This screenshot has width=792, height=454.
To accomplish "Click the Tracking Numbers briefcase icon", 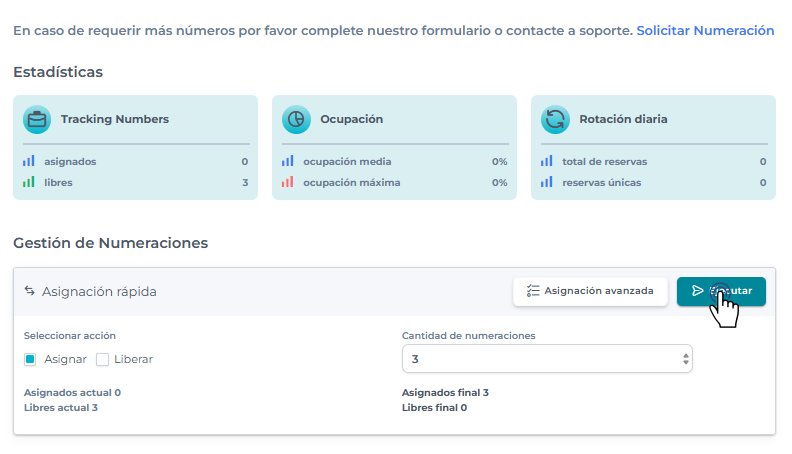I will tap(37, 120).
